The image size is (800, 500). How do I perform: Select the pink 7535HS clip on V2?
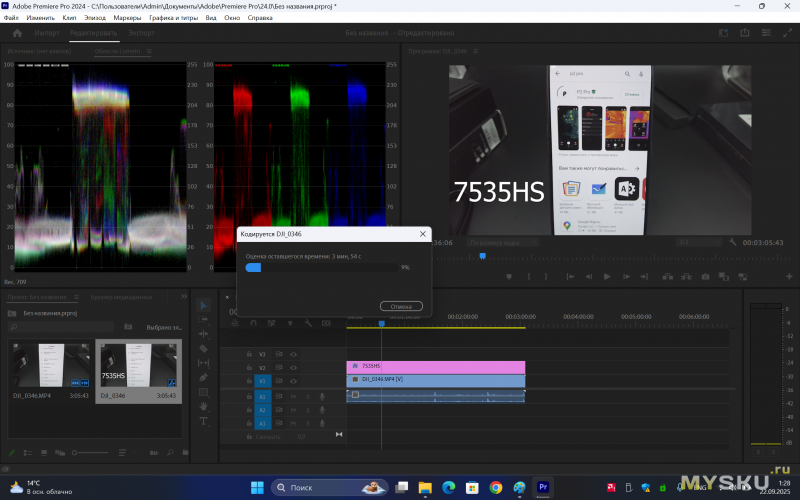click(436, 366)
